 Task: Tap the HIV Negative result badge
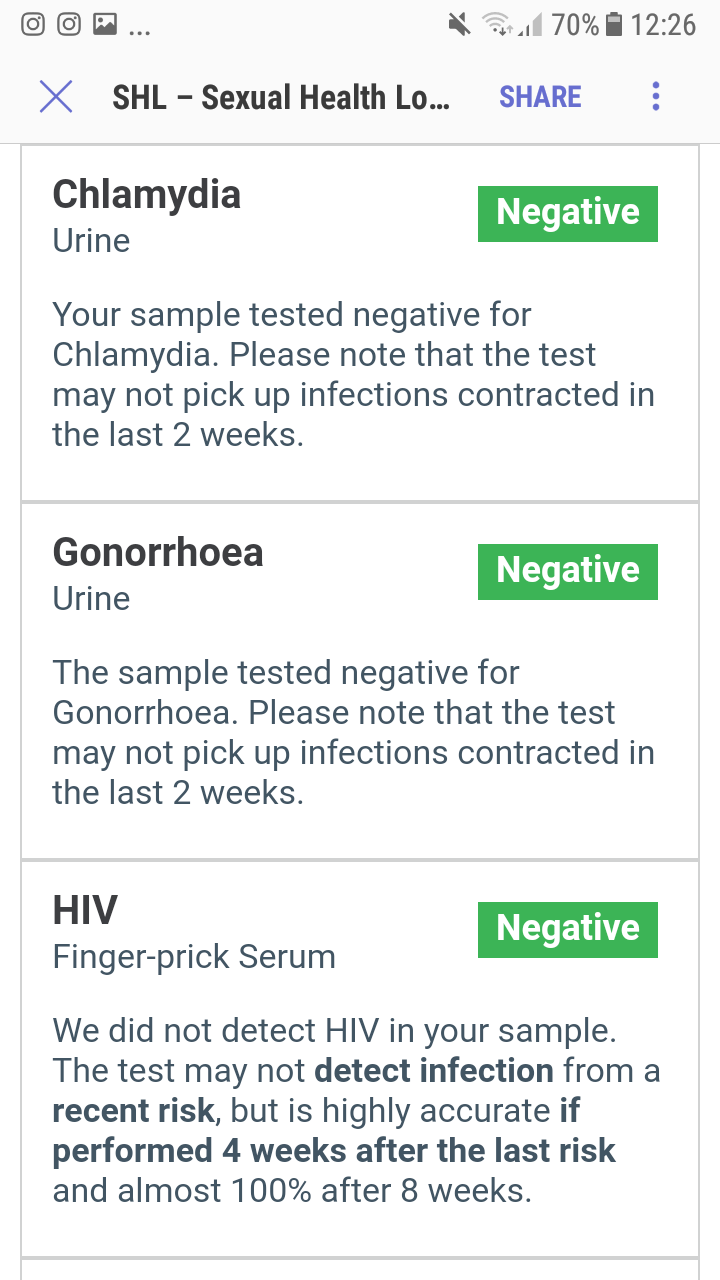(x=568, y=929)
